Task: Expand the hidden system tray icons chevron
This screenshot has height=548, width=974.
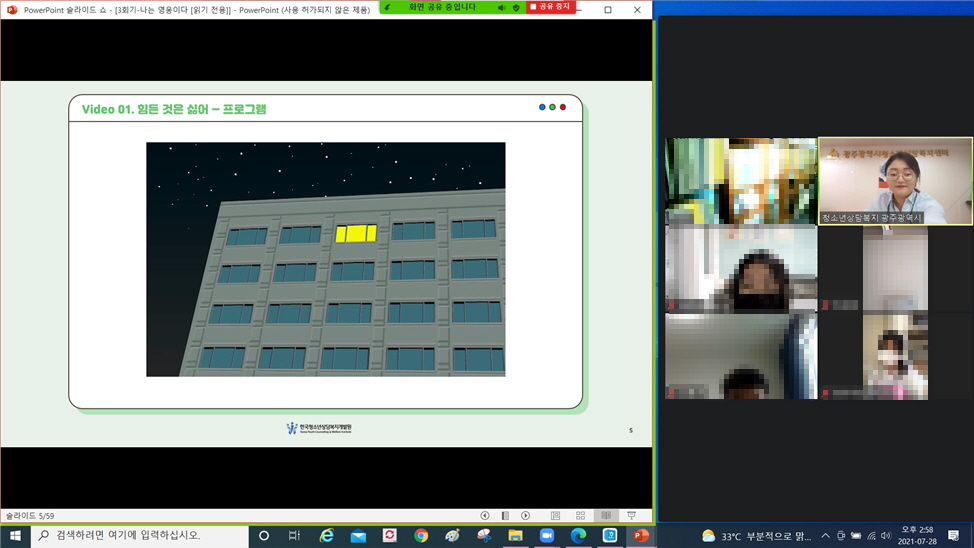Action: tap(825, 536)
